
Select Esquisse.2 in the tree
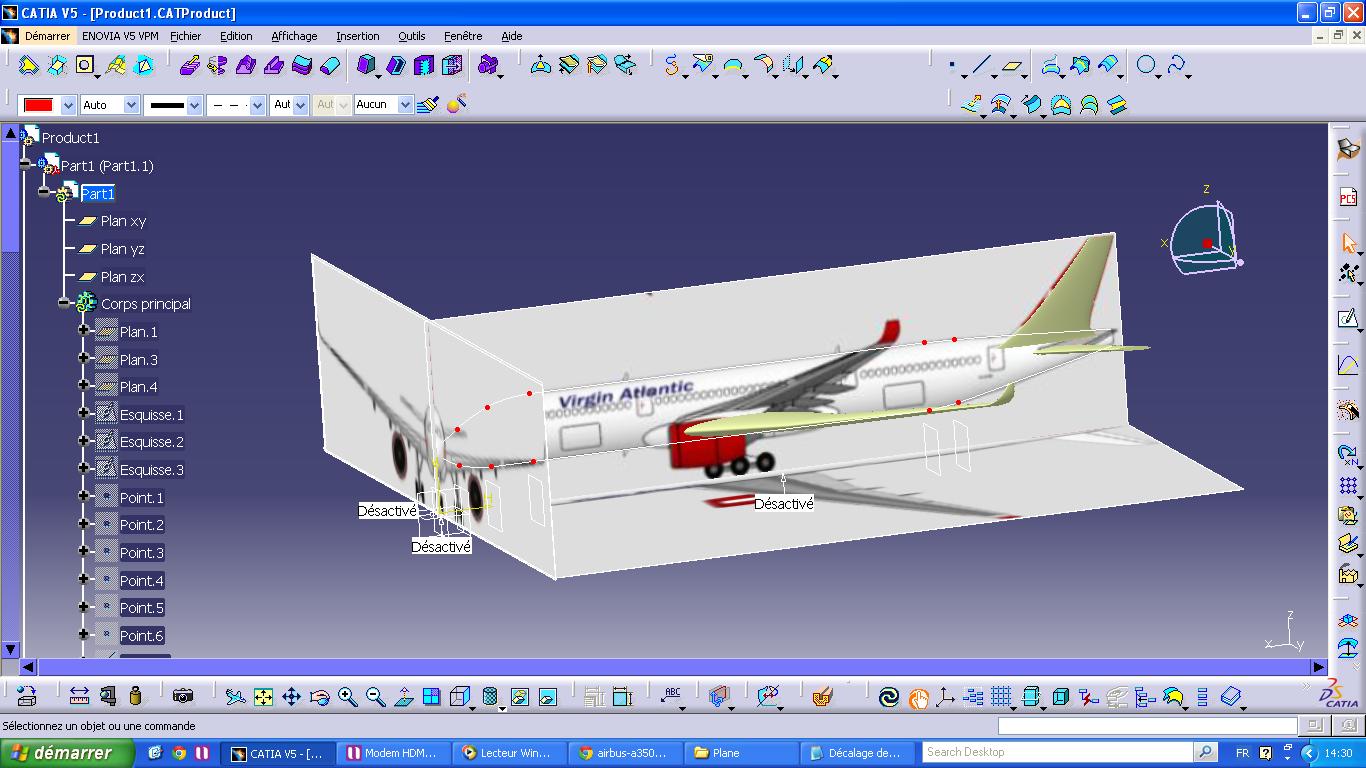(152, 442)
